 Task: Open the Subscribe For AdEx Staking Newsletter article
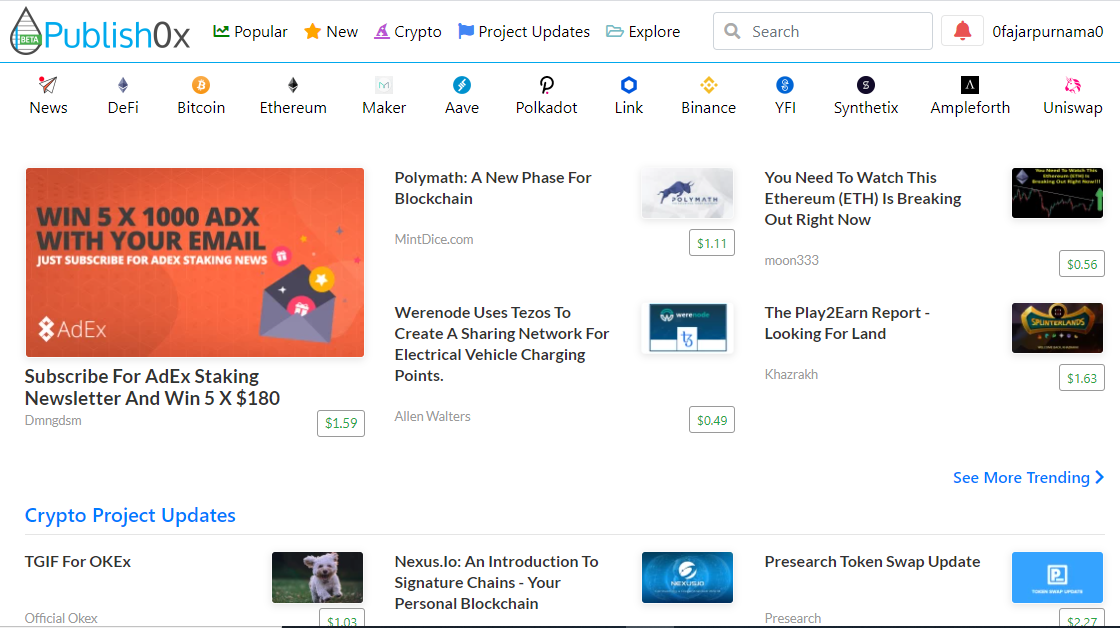pyautogui.click(x=152, y=387)
